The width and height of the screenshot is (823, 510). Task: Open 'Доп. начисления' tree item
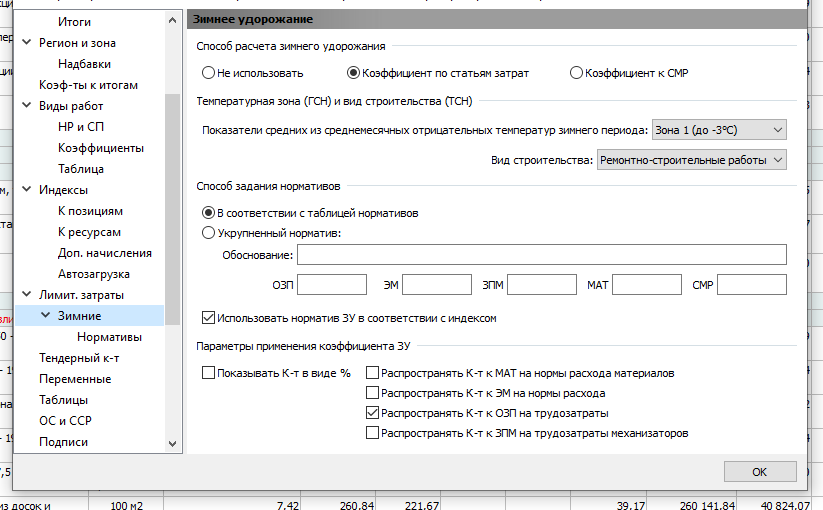(x=104, y=252)
